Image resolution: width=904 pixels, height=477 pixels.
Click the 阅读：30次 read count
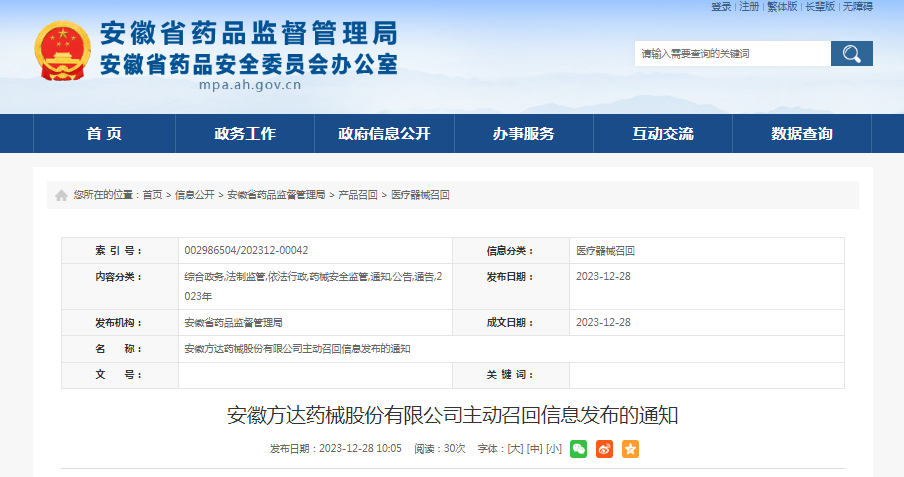tap(439, 449)
